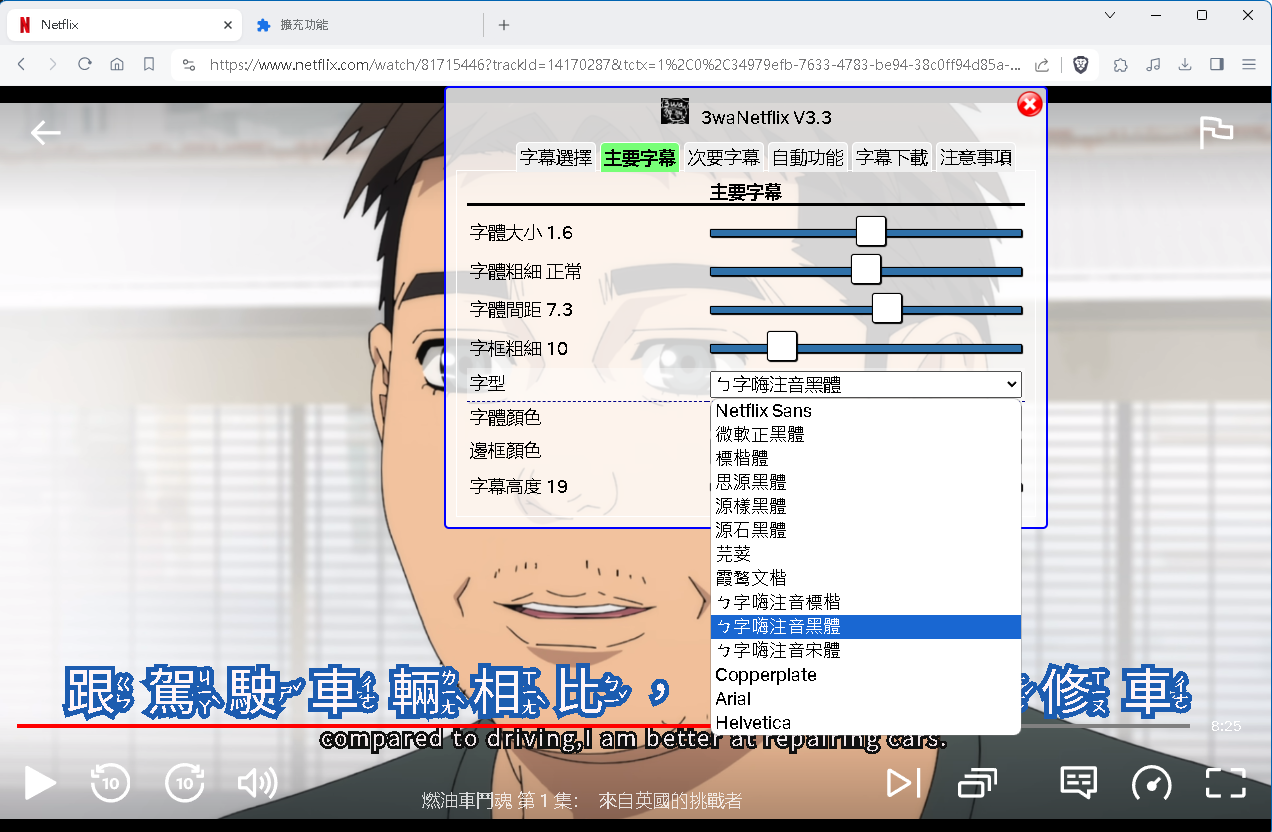The image size is (1272, 832).
Task: Switch to 主要字幕 tab
Action: point(640,157)
